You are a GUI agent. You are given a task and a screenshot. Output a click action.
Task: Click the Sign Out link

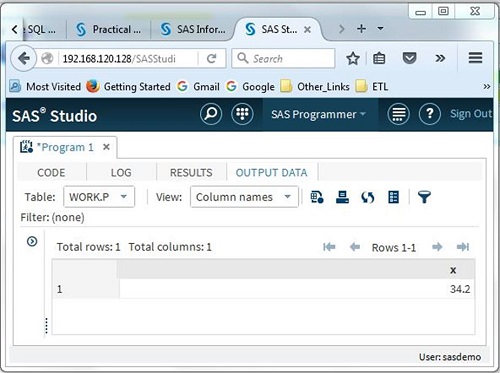[x=471, y=114]
